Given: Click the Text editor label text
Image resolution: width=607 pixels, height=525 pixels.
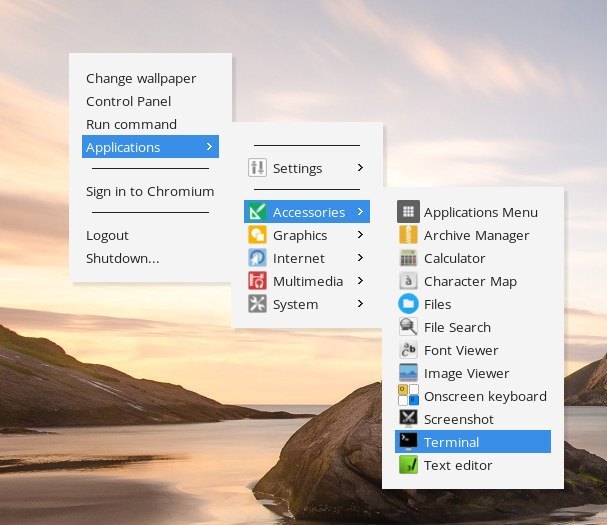Looking at the screenshot, I should [x=458, y=465].
